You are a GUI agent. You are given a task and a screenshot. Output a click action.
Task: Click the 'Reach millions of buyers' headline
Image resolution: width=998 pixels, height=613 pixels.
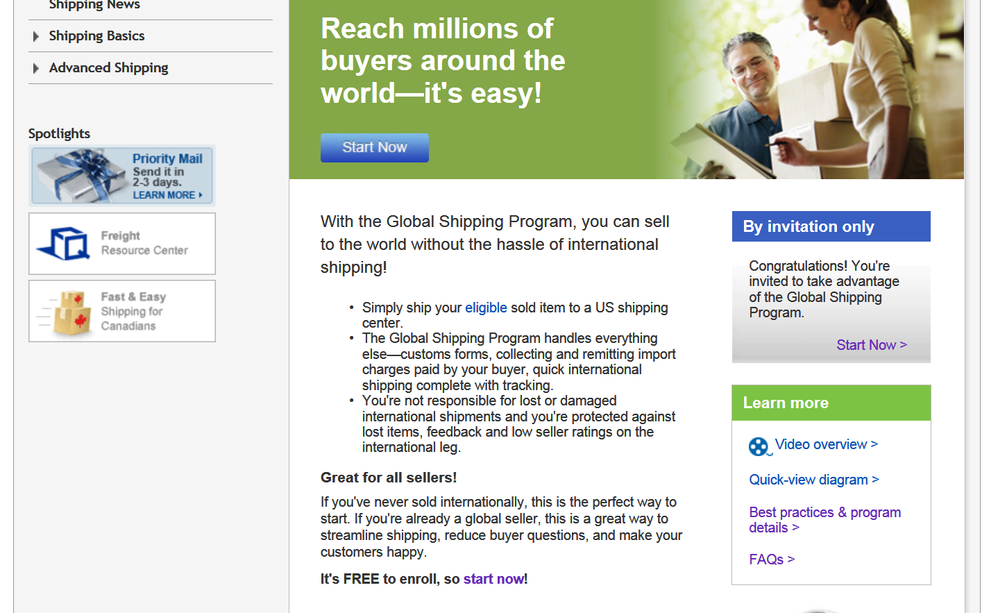(443, 61)
